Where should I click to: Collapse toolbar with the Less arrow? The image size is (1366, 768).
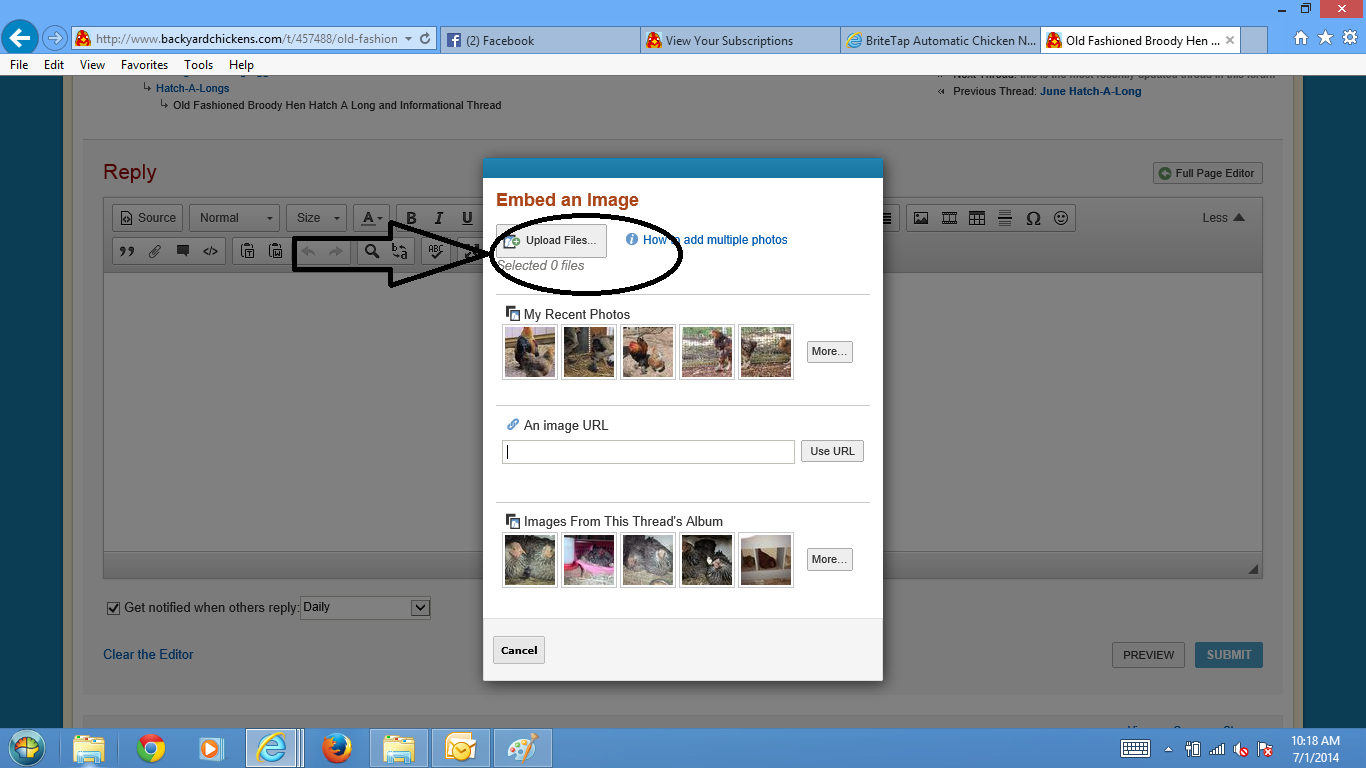pos(1223,218)
